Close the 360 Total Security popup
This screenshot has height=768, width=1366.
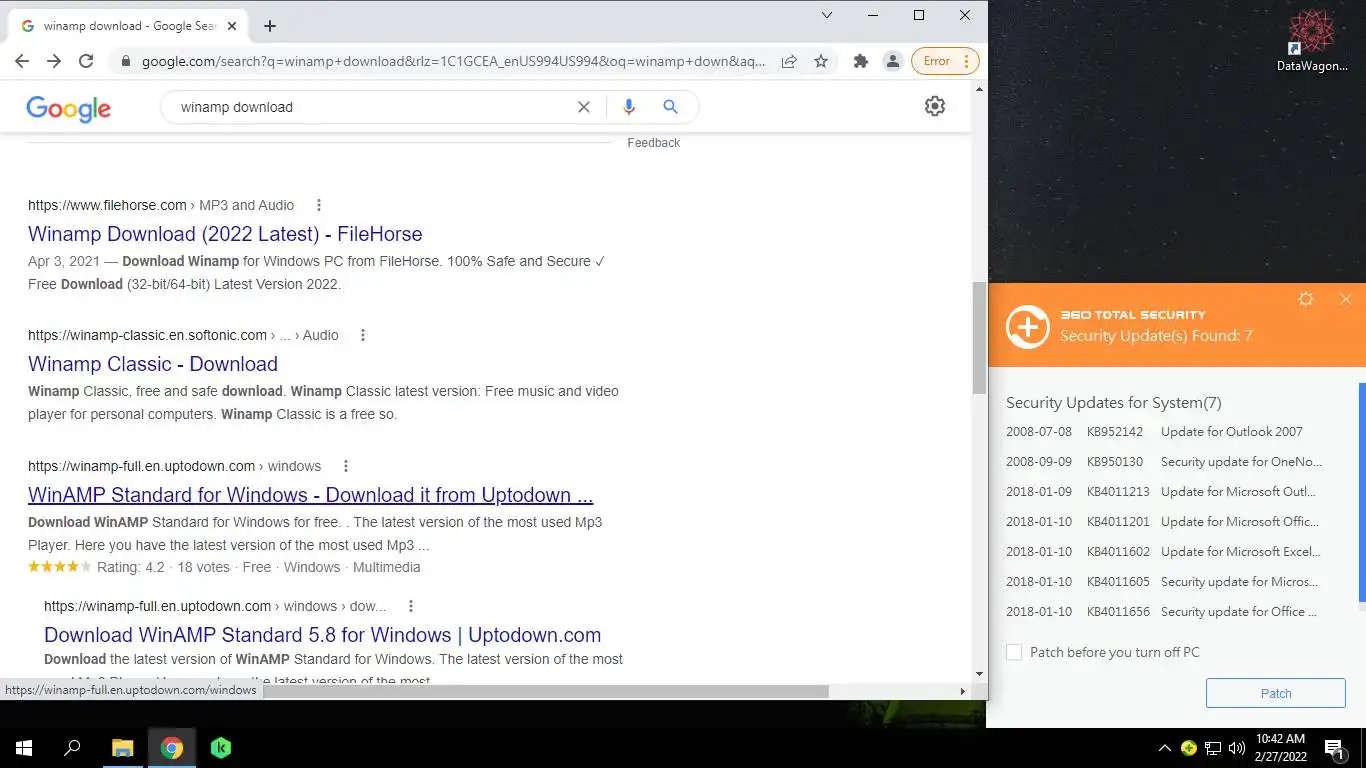coord(1346,299)
